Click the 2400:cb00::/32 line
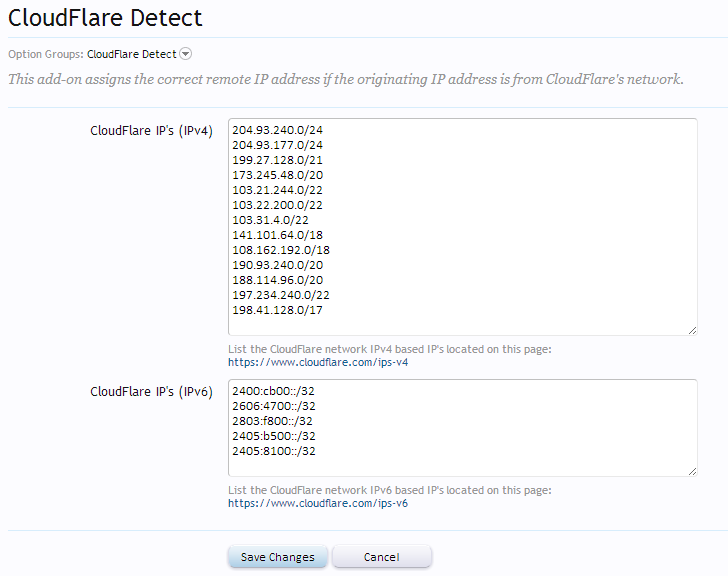This screenshot has width=728, height=576. (x=273, y=391)
